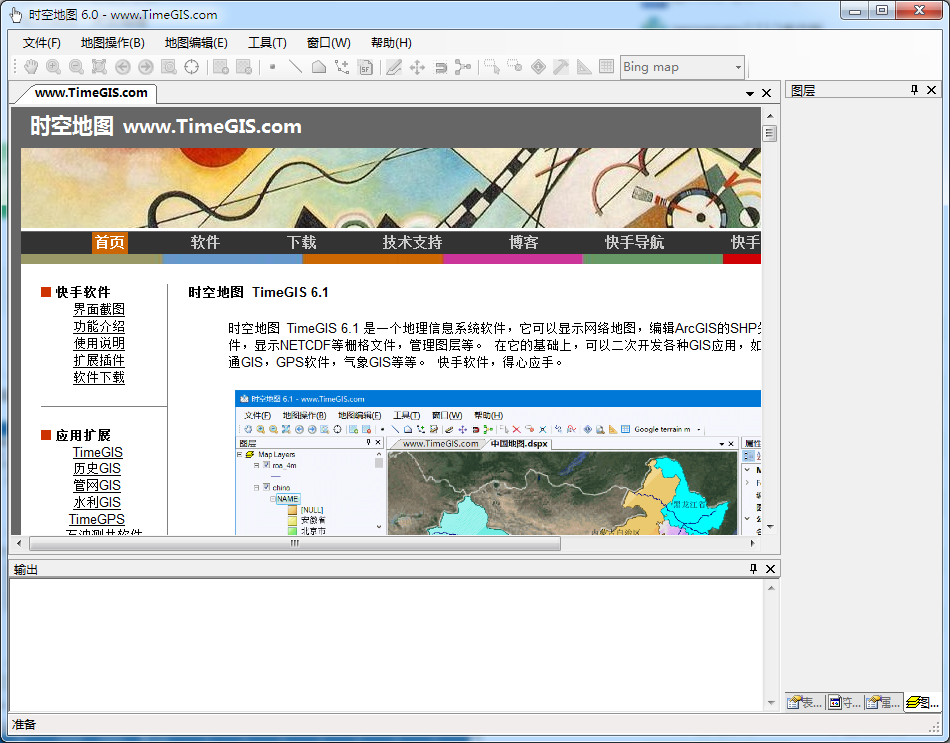Screen dimensions: 950x743
Task: Click 博客 in the web navigation bar
Action: (x=523, y=242)
